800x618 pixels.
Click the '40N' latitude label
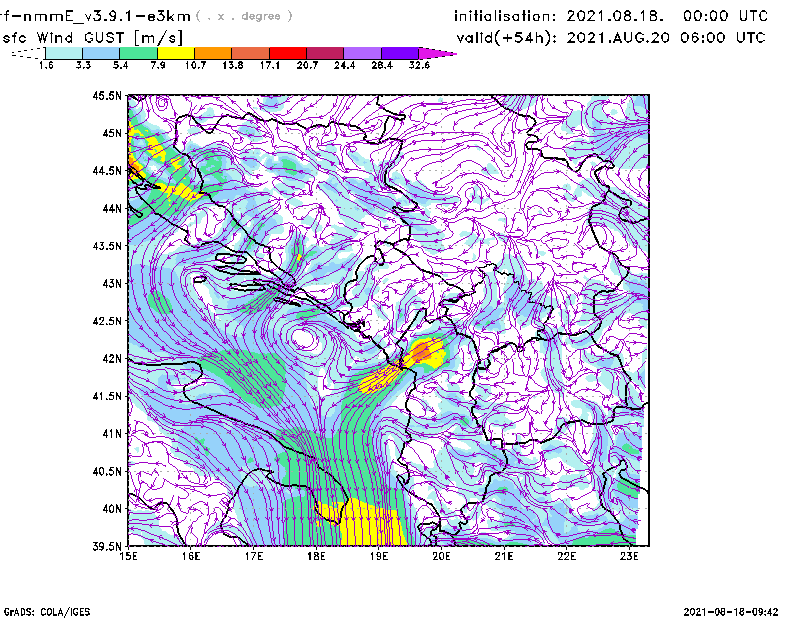click(x=112, y=509)
